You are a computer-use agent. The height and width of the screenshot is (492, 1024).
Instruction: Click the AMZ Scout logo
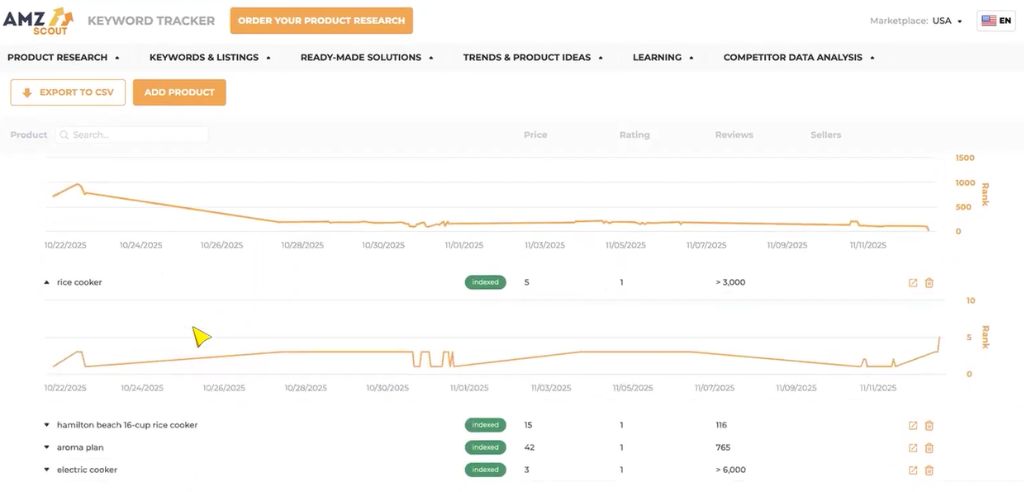click(39, 20)
